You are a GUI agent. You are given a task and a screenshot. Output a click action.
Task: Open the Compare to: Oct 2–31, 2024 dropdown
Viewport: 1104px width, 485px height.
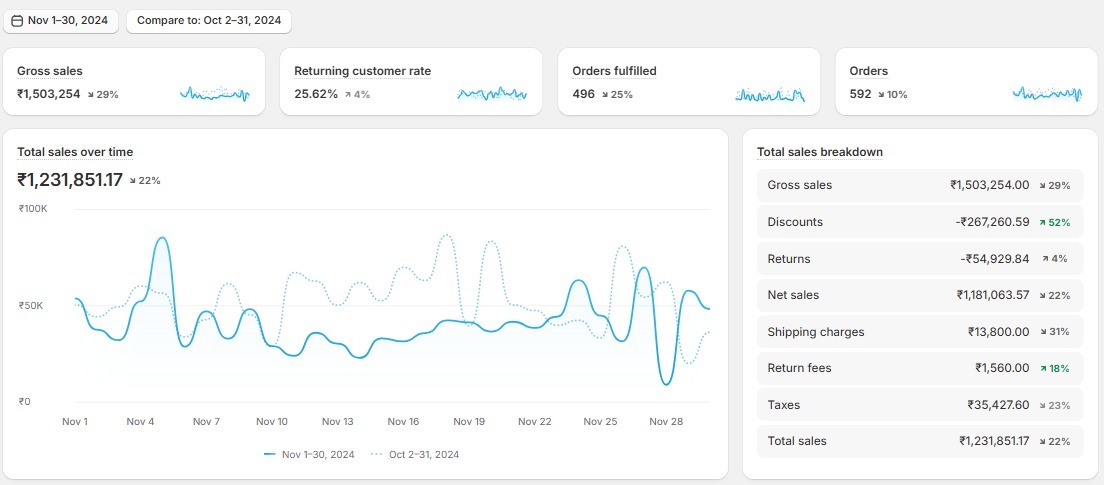pyautogui.click(x=208, y=21)
